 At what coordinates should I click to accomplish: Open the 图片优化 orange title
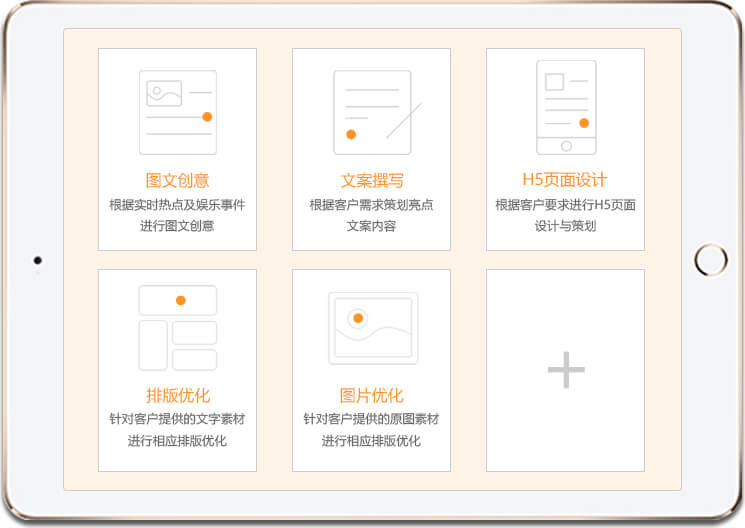click(372, 395)
